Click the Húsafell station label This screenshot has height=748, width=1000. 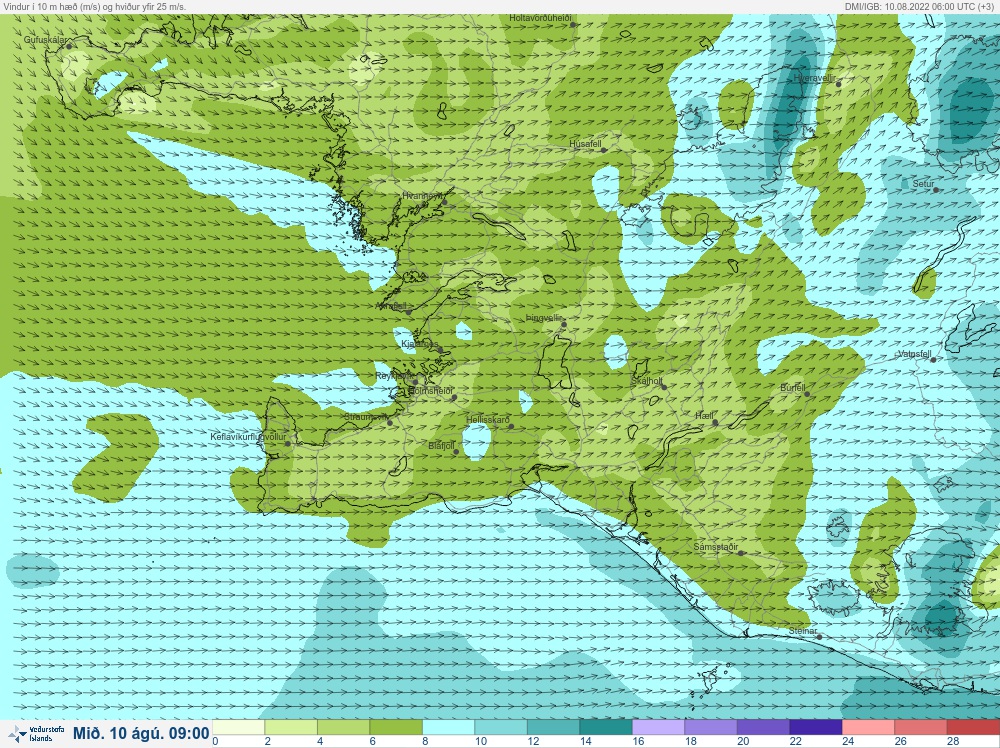pyautogui.click(x=585, y=144)
